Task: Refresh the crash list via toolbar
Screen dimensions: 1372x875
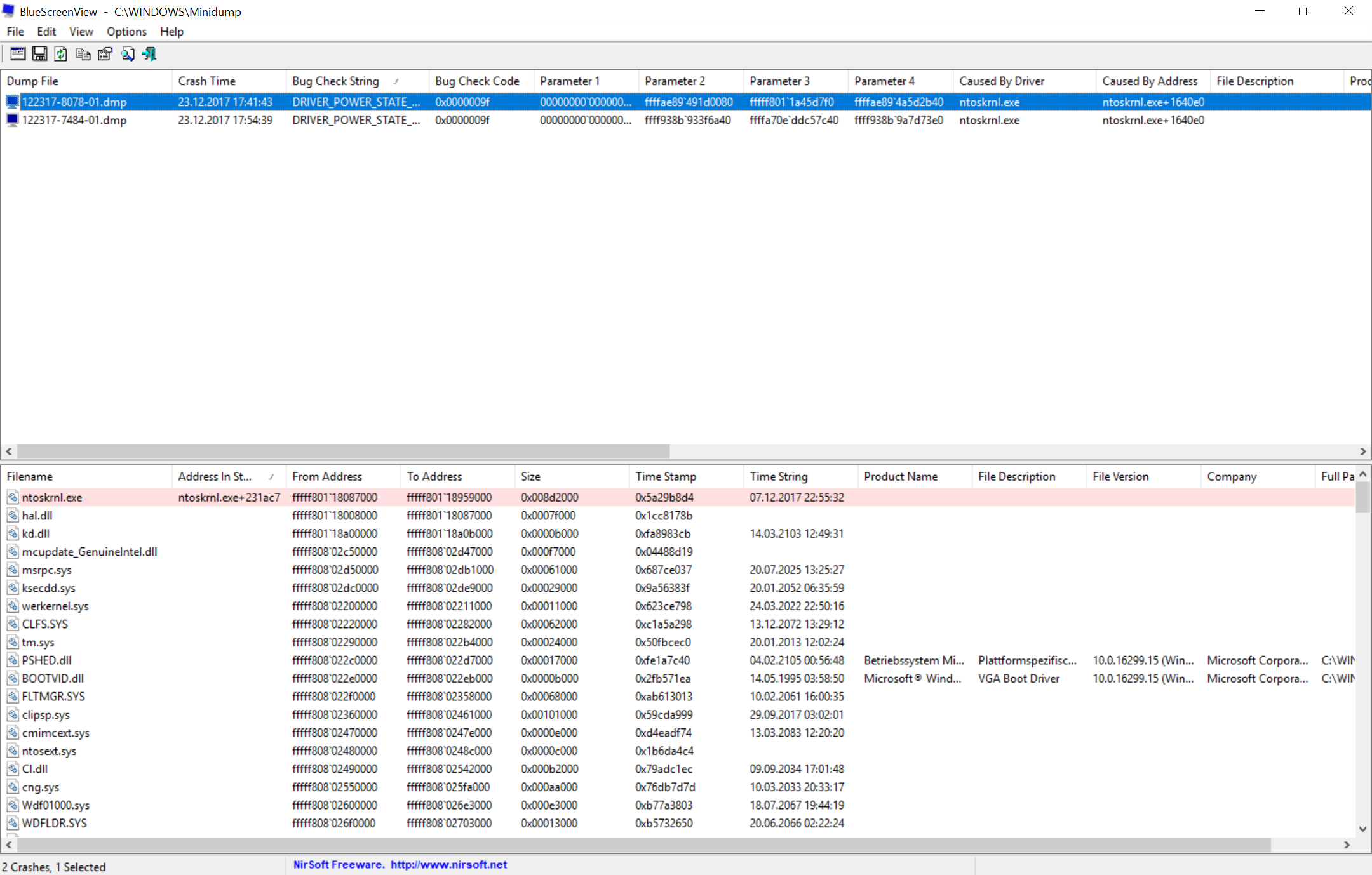Action: [61, 54]
